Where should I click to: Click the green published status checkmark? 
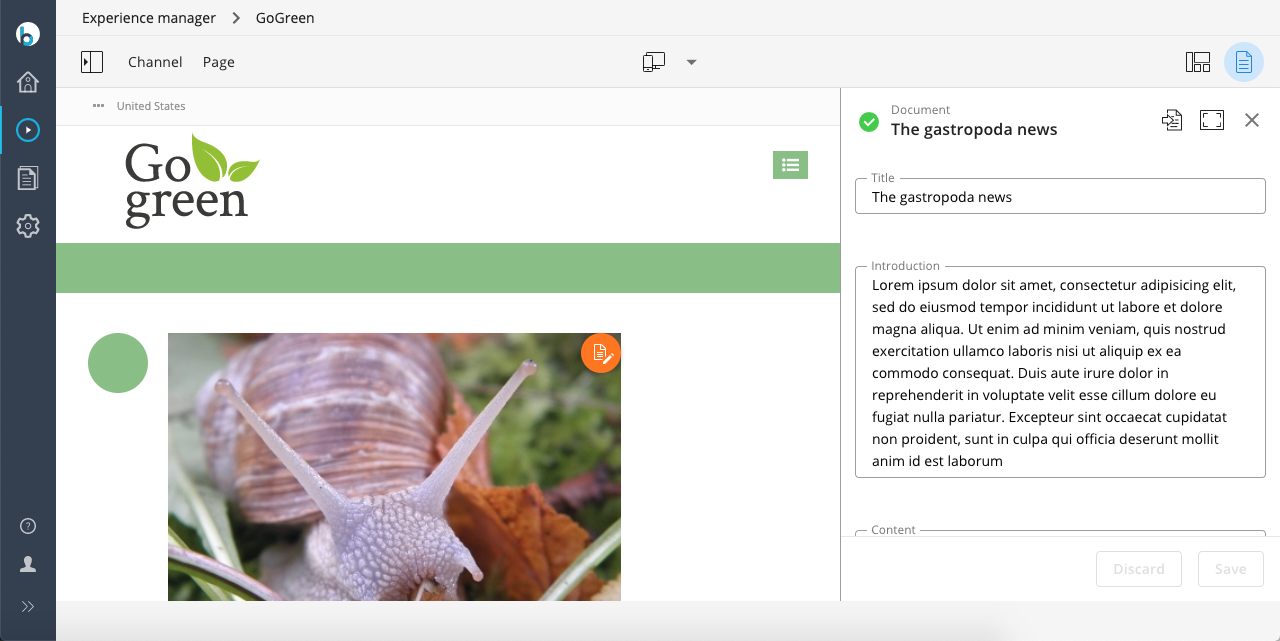(x=869, y=122)
